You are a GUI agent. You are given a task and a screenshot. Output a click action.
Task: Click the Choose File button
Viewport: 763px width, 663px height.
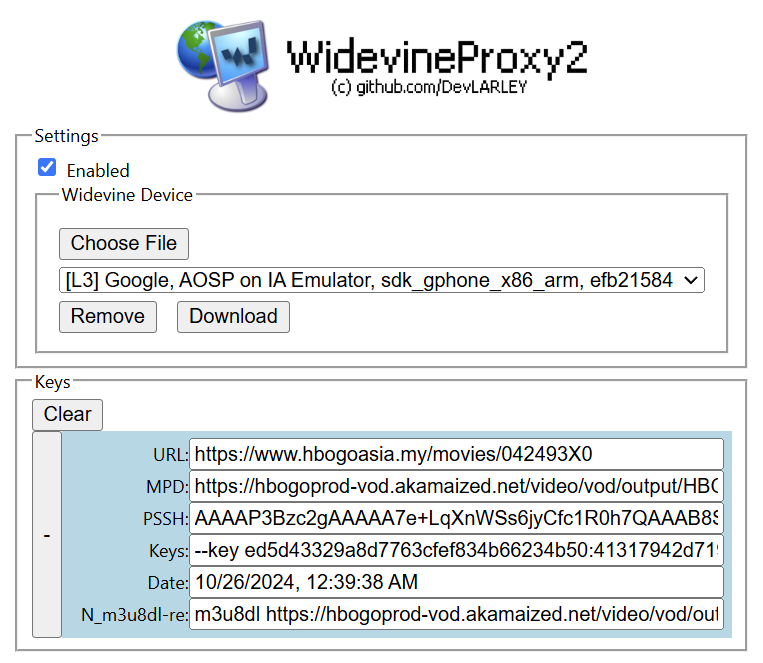[124, 243]
